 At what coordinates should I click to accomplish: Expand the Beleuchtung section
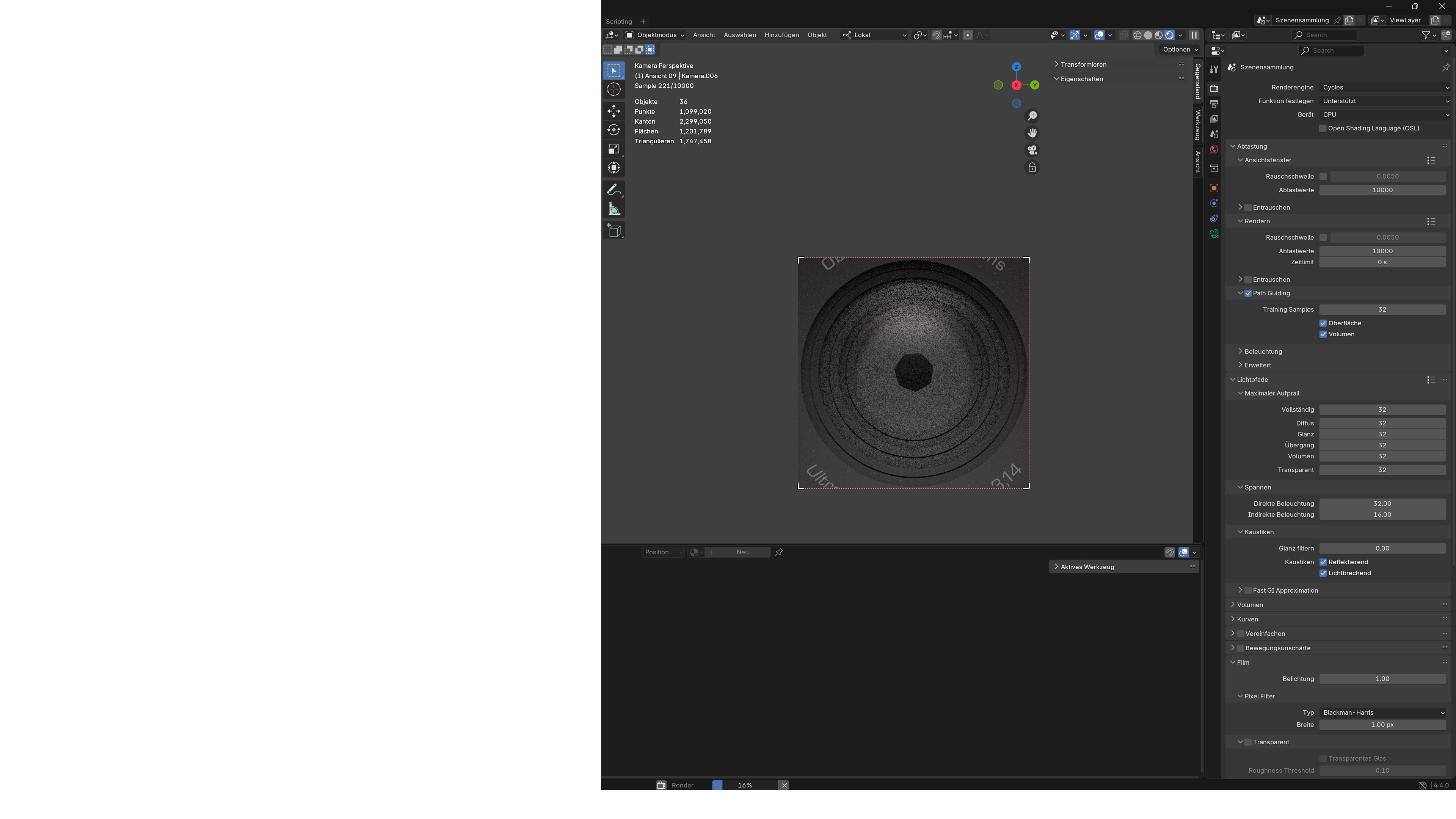tap(1263, 351)
